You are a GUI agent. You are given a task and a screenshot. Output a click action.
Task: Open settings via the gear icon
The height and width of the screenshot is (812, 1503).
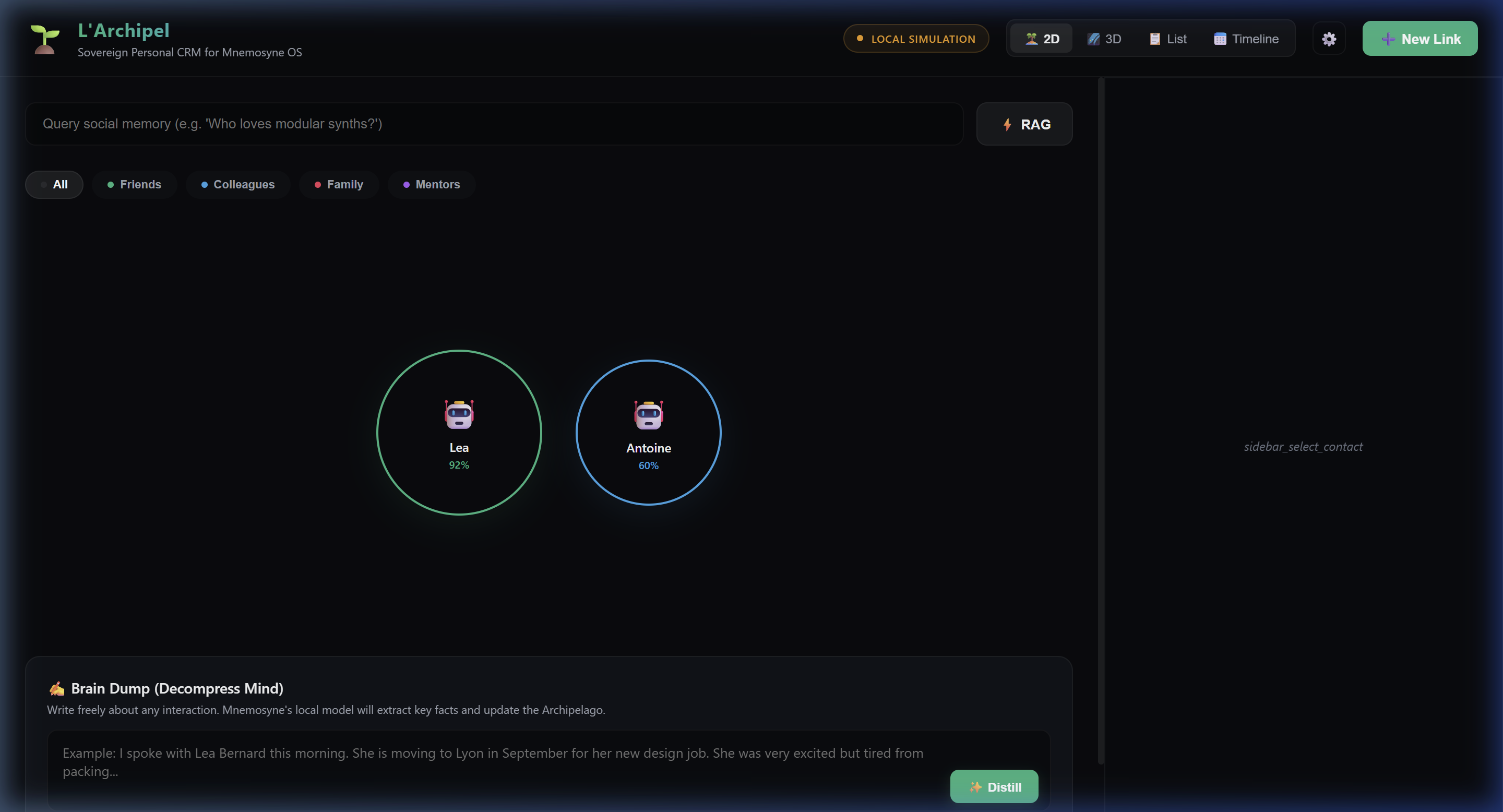pos(1329,39)
